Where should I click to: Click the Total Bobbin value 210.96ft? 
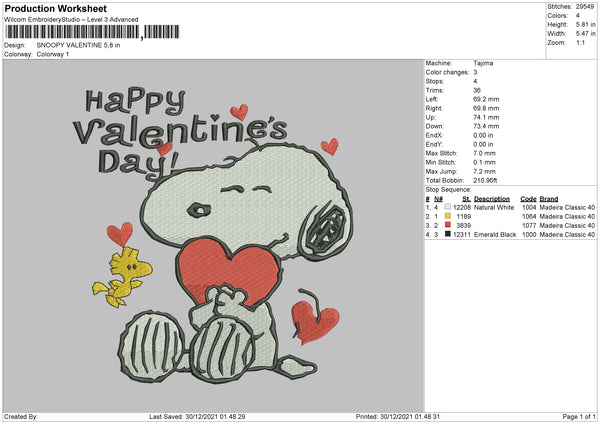coord(485,180)
